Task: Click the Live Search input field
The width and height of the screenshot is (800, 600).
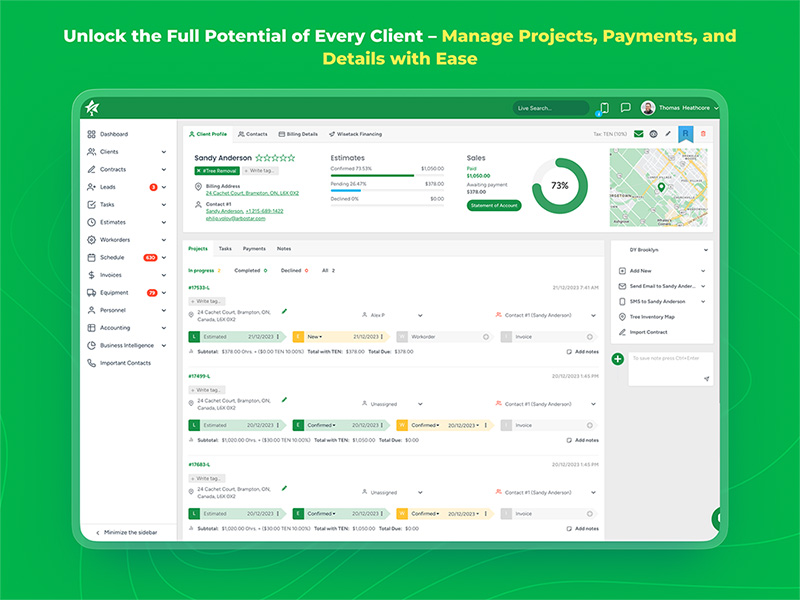Action: 551,108
